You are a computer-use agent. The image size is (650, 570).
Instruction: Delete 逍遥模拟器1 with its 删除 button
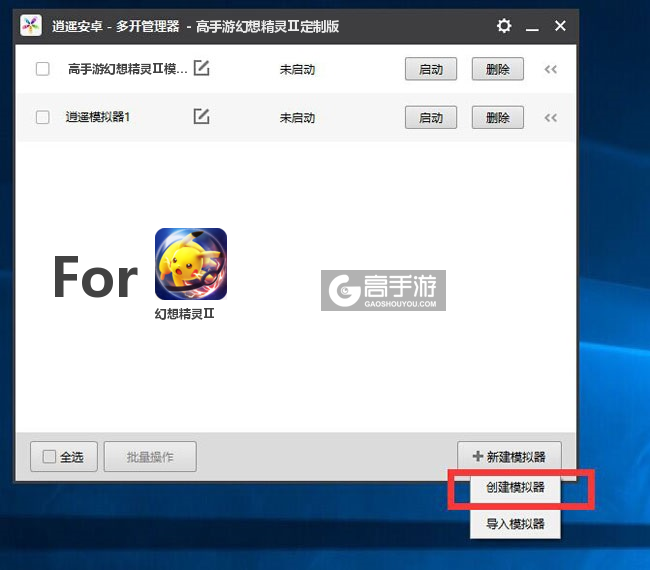tap(497, 118)
